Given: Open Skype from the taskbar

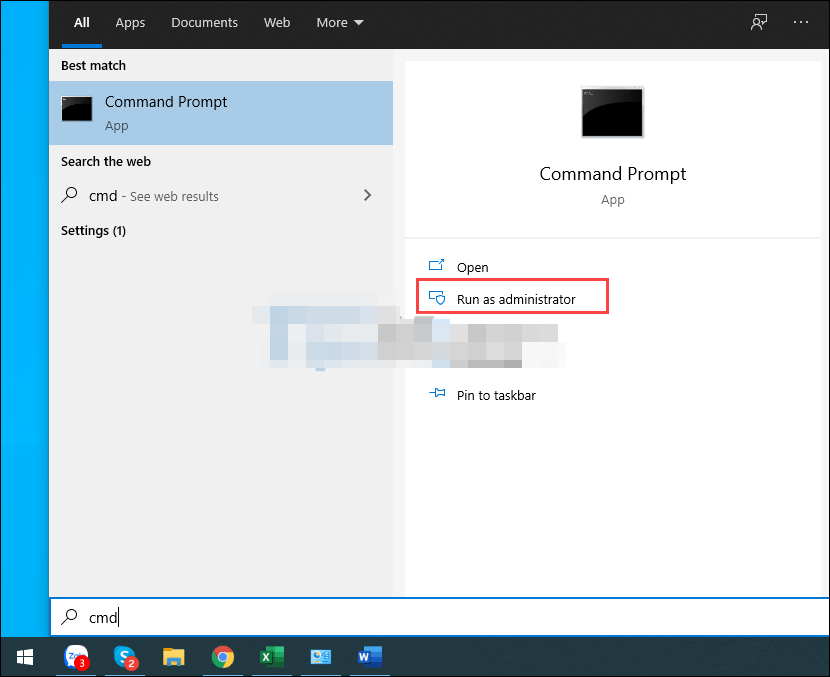Looking at the screenshot, I should [x=125, y=657].
